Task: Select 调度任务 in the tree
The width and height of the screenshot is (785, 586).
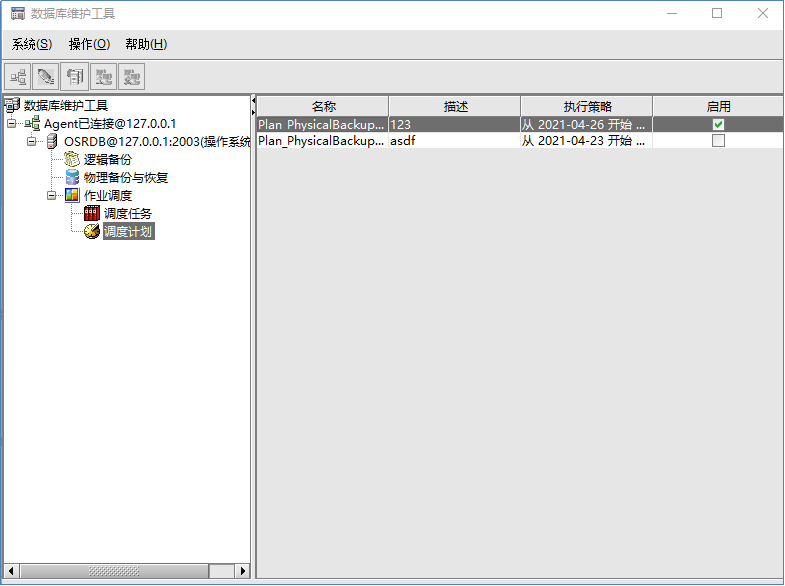Action: pos(128,214)
